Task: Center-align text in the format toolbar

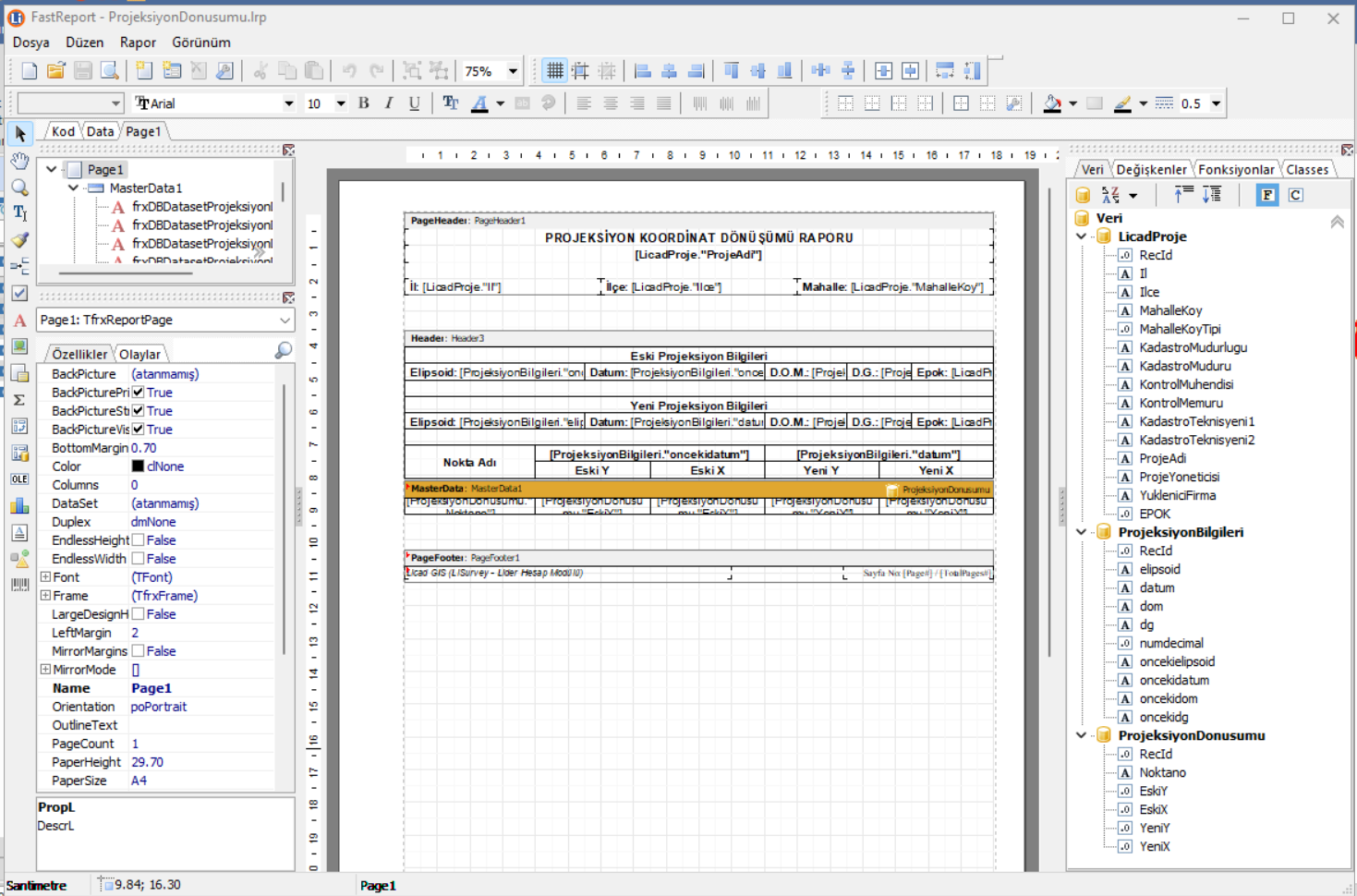Action: pyautogui.click(x=611, y=103)
